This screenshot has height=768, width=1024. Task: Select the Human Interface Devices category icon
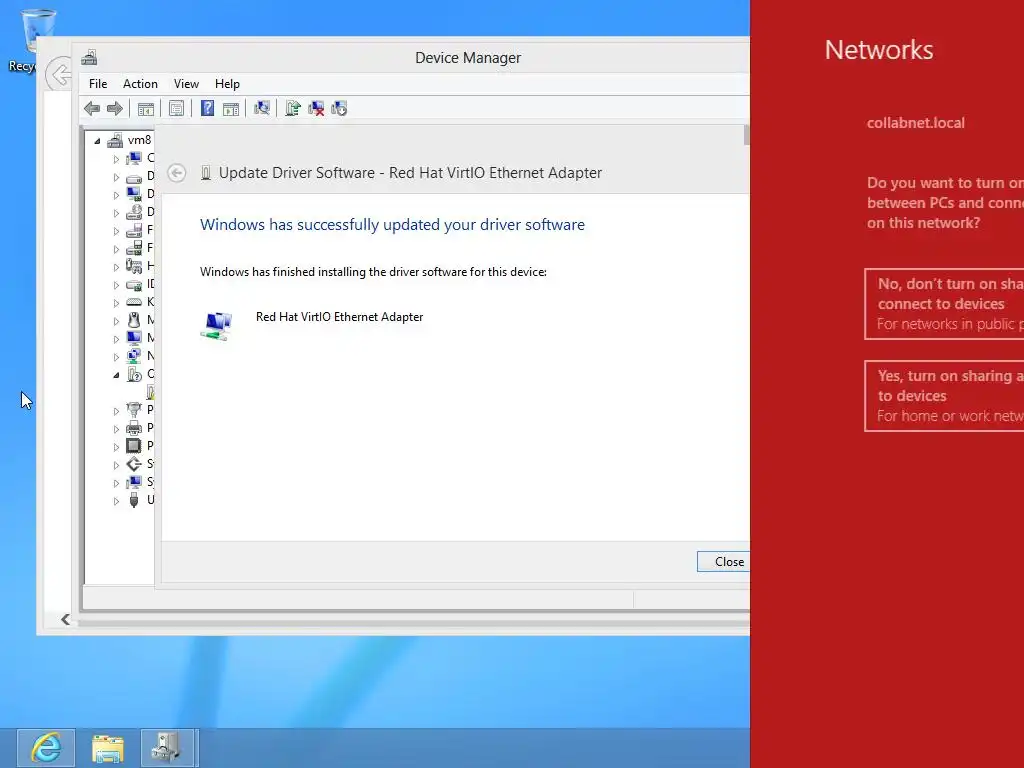tap(134, 266)
